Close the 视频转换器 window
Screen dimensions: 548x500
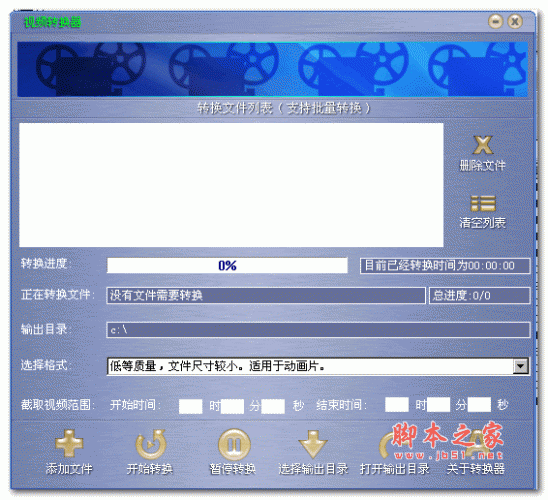click(515, 22)
